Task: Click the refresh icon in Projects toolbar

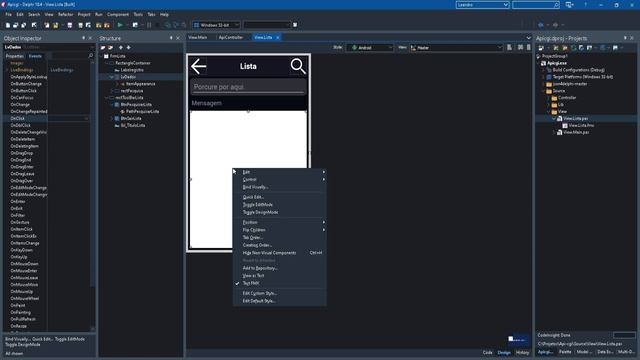Action: coord(573,48)
